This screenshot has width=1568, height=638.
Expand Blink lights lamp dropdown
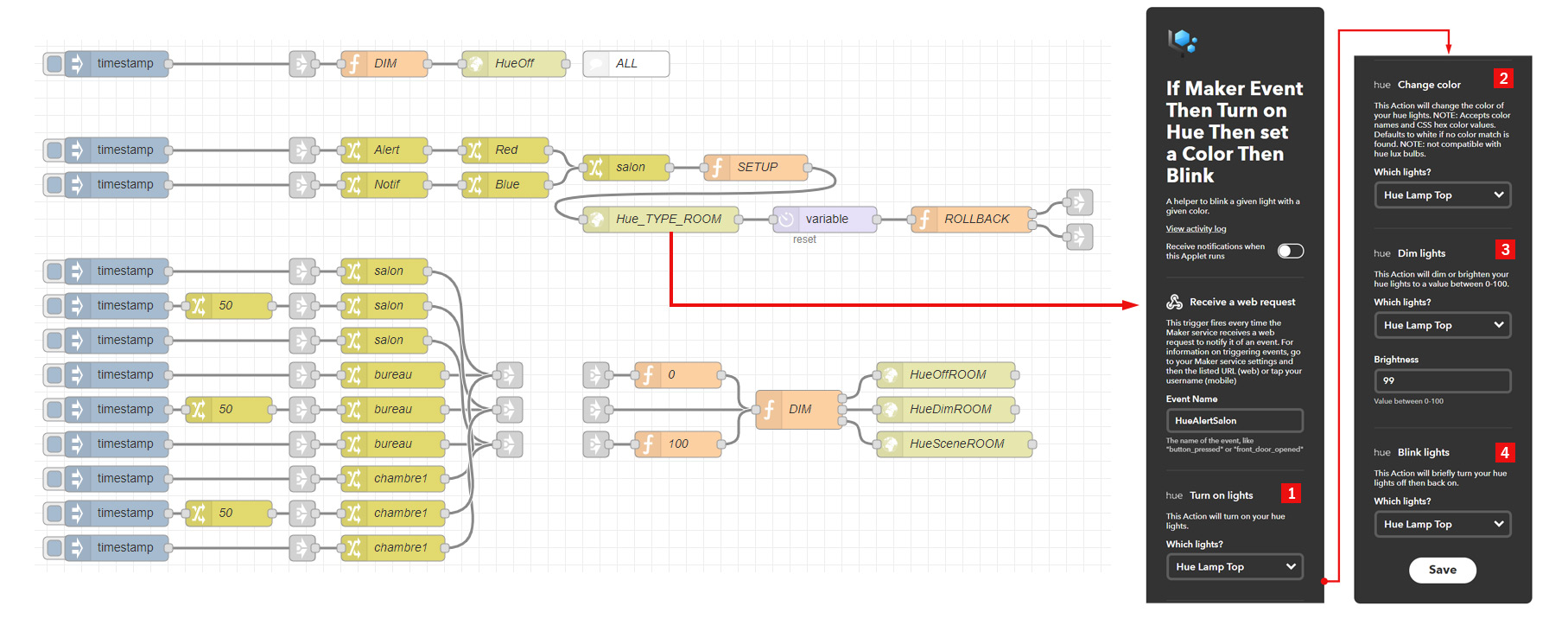click(1442, 524)
